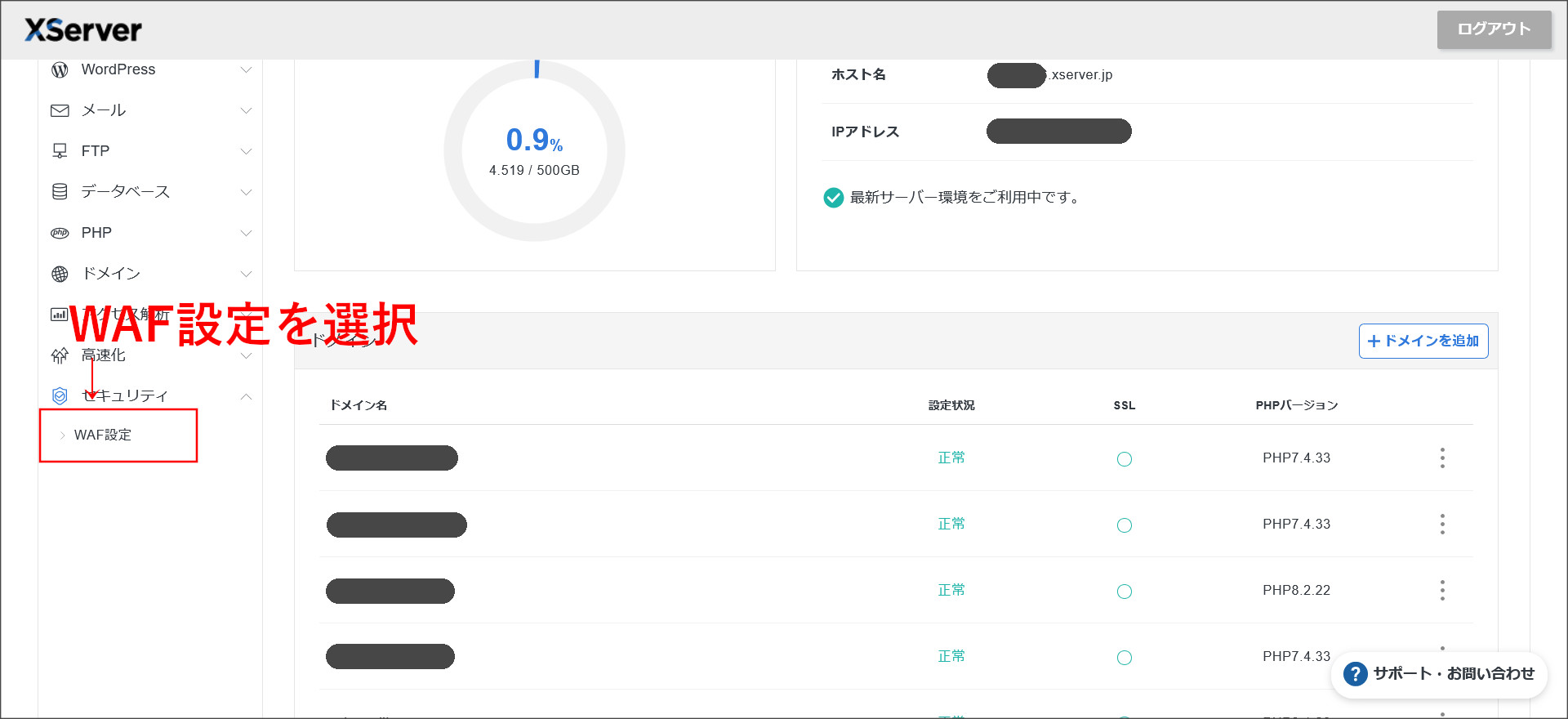Click 正常 status in second domain row

pos(951,525)
